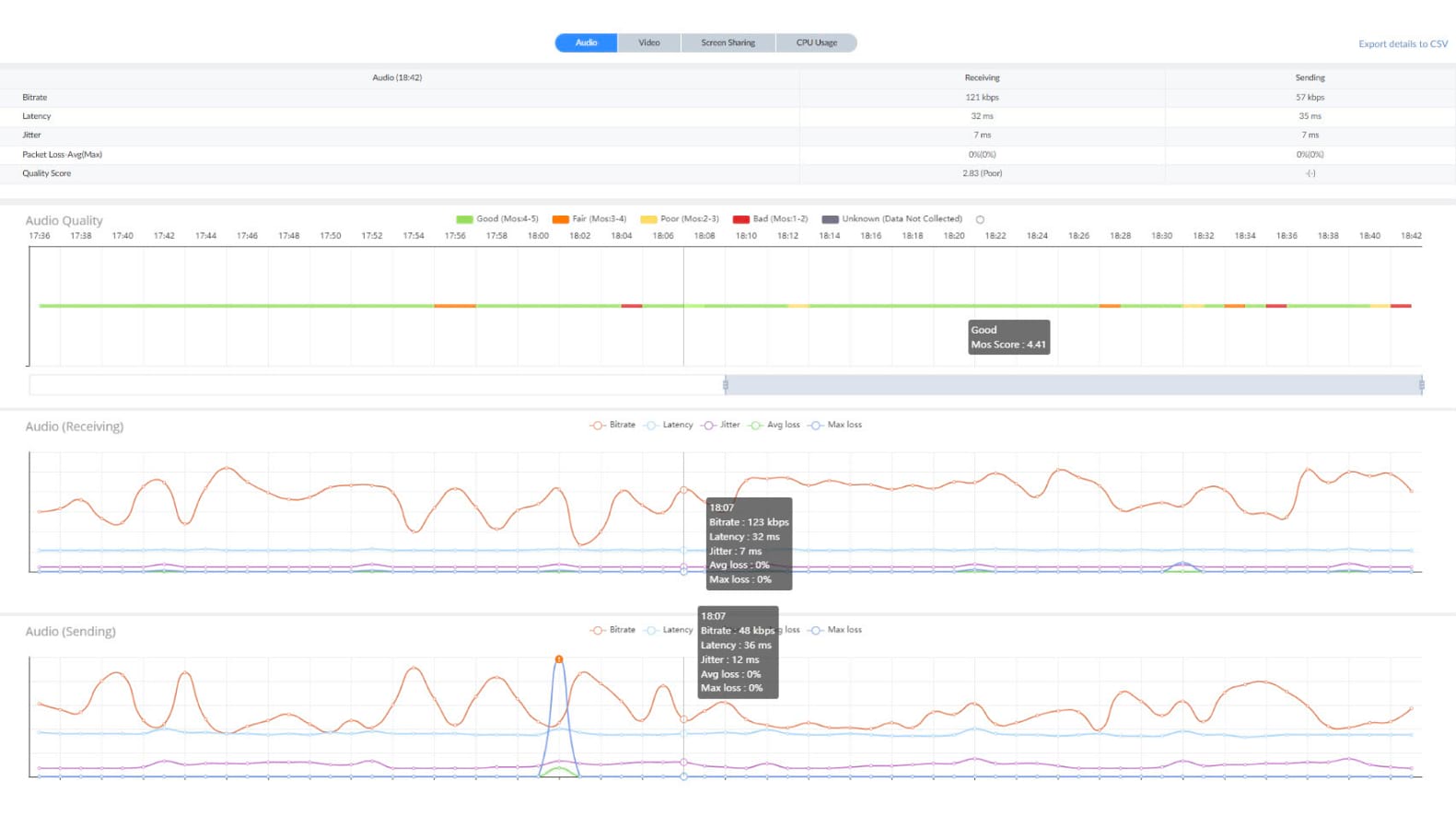Toggle the orange Fair (Mos:3-4) legend swatch
Image resolution: width=1456 pixels, height=829 pixels.
coord(560,219)
